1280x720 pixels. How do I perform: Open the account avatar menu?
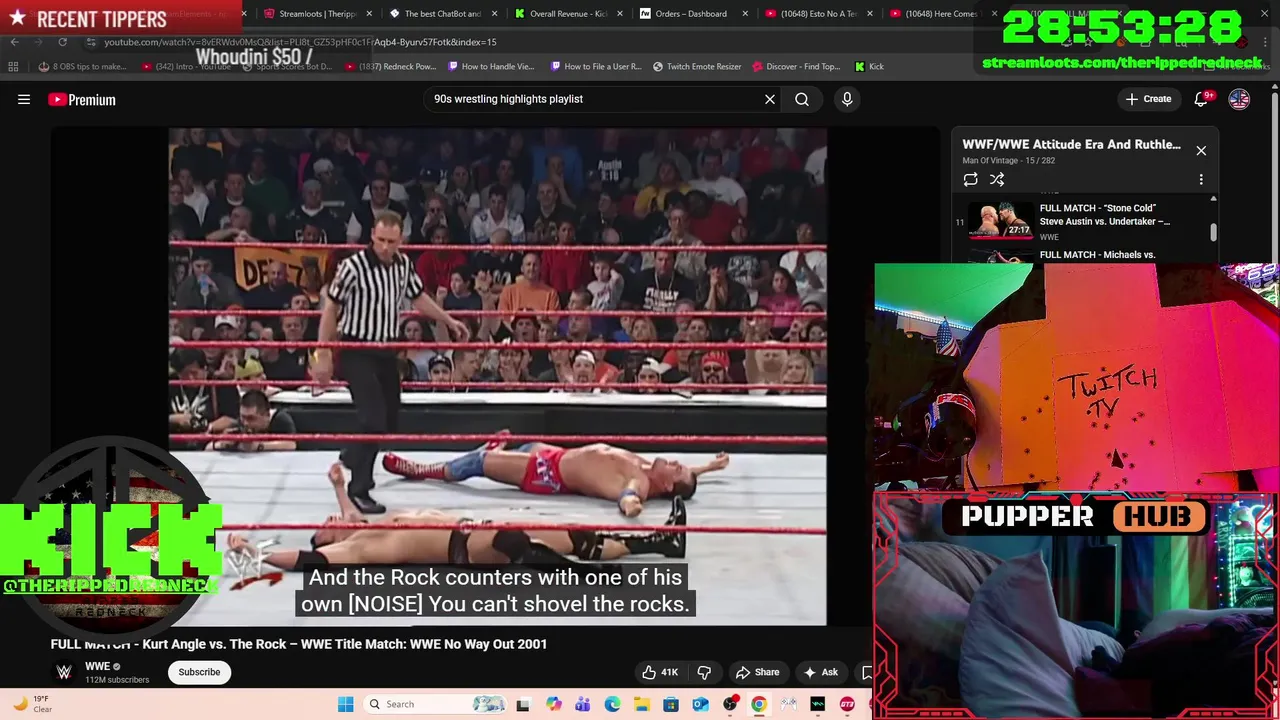click(x=1239, y=99)
